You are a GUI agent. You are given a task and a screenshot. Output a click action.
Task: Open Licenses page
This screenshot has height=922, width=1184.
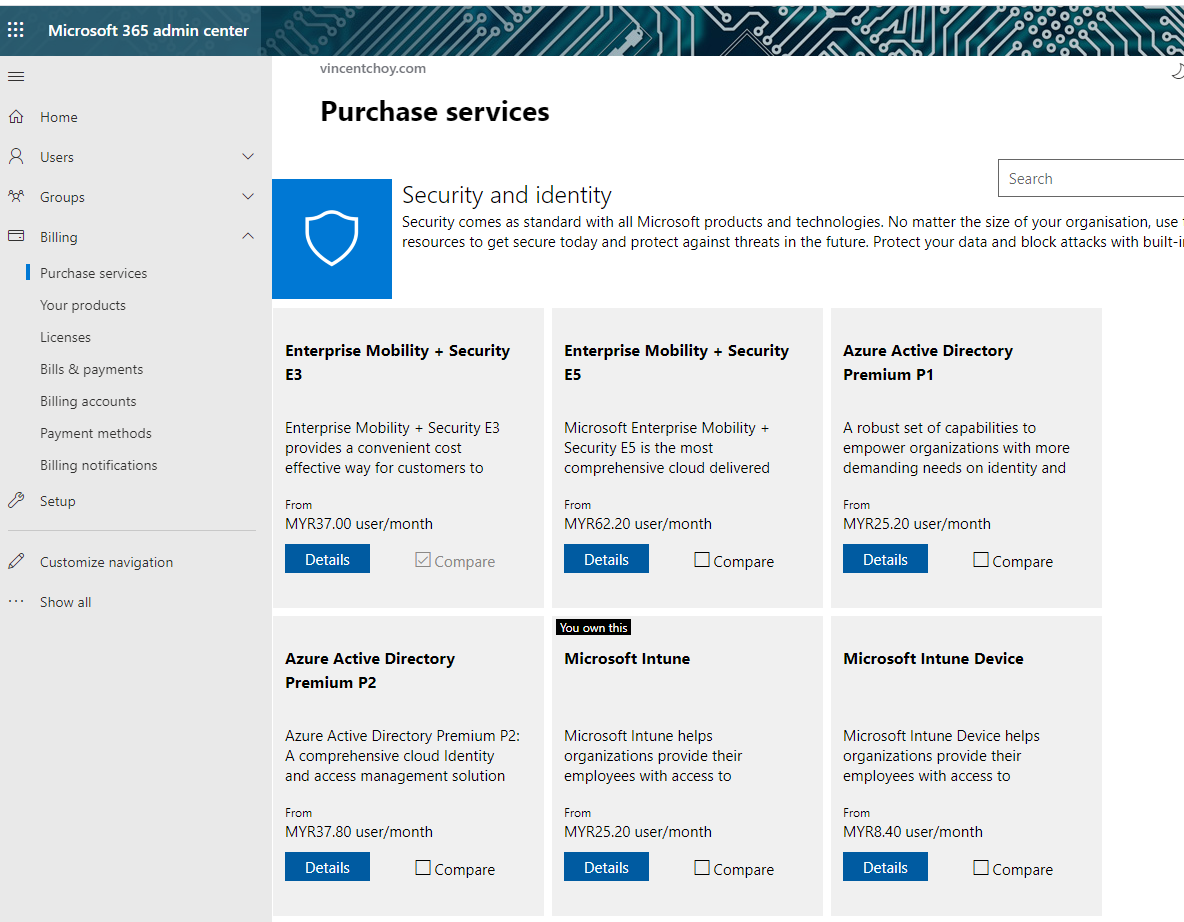[x=65, y=337]
